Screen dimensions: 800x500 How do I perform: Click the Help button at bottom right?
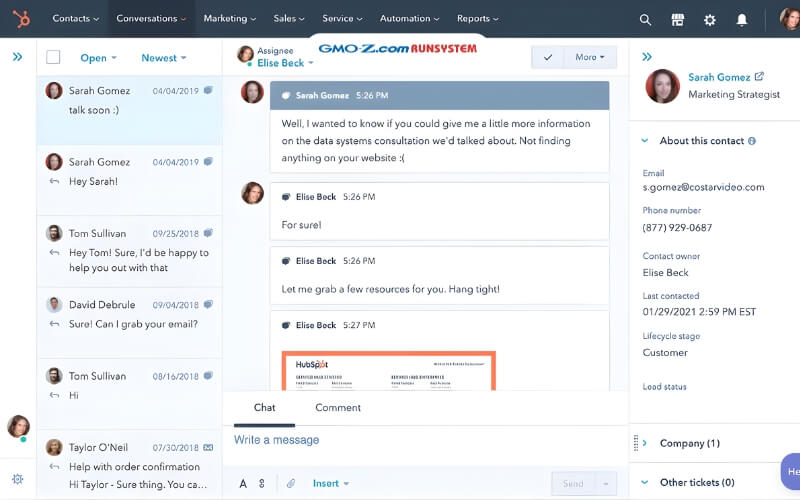point(791,471)
